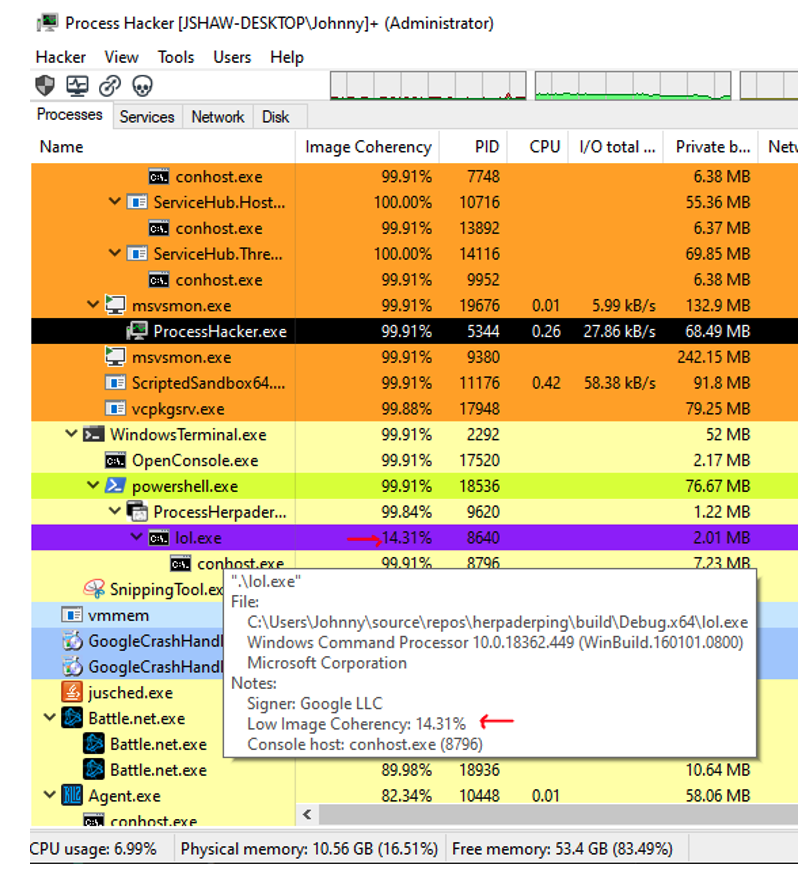
Task: Click the shield icon in the toolbar
Action: click(x=45, y=85)
